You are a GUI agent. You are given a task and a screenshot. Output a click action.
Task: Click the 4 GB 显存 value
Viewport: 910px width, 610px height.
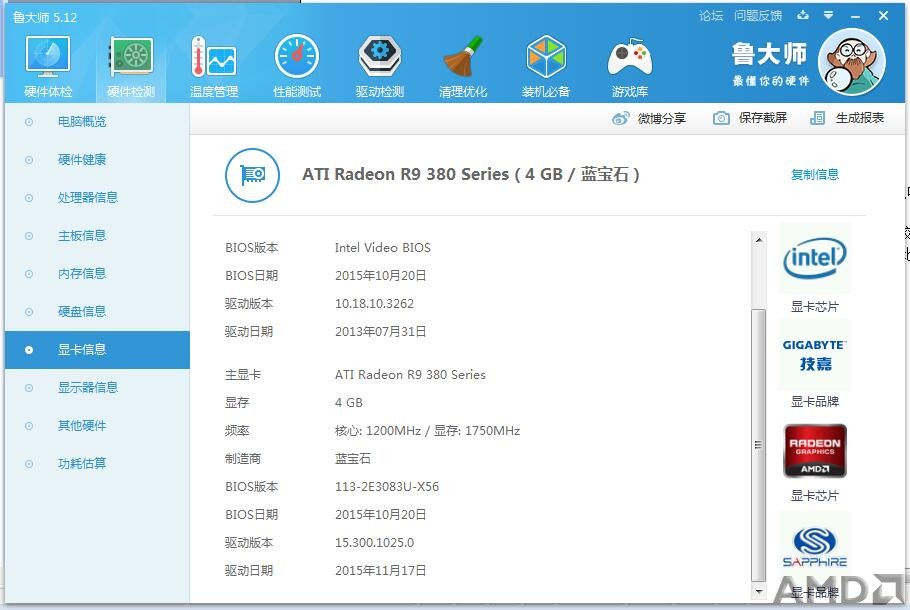click(x=349, y=403)
